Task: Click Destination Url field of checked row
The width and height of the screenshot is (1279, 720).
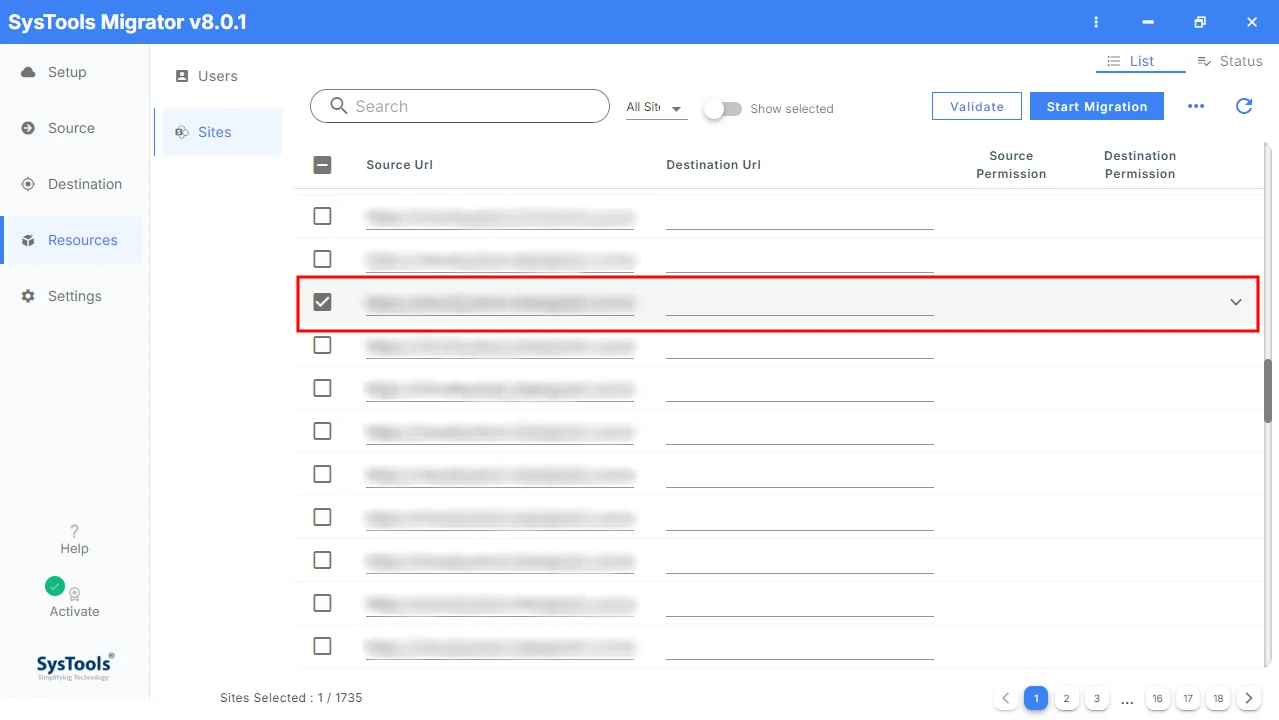Action: 800,302
